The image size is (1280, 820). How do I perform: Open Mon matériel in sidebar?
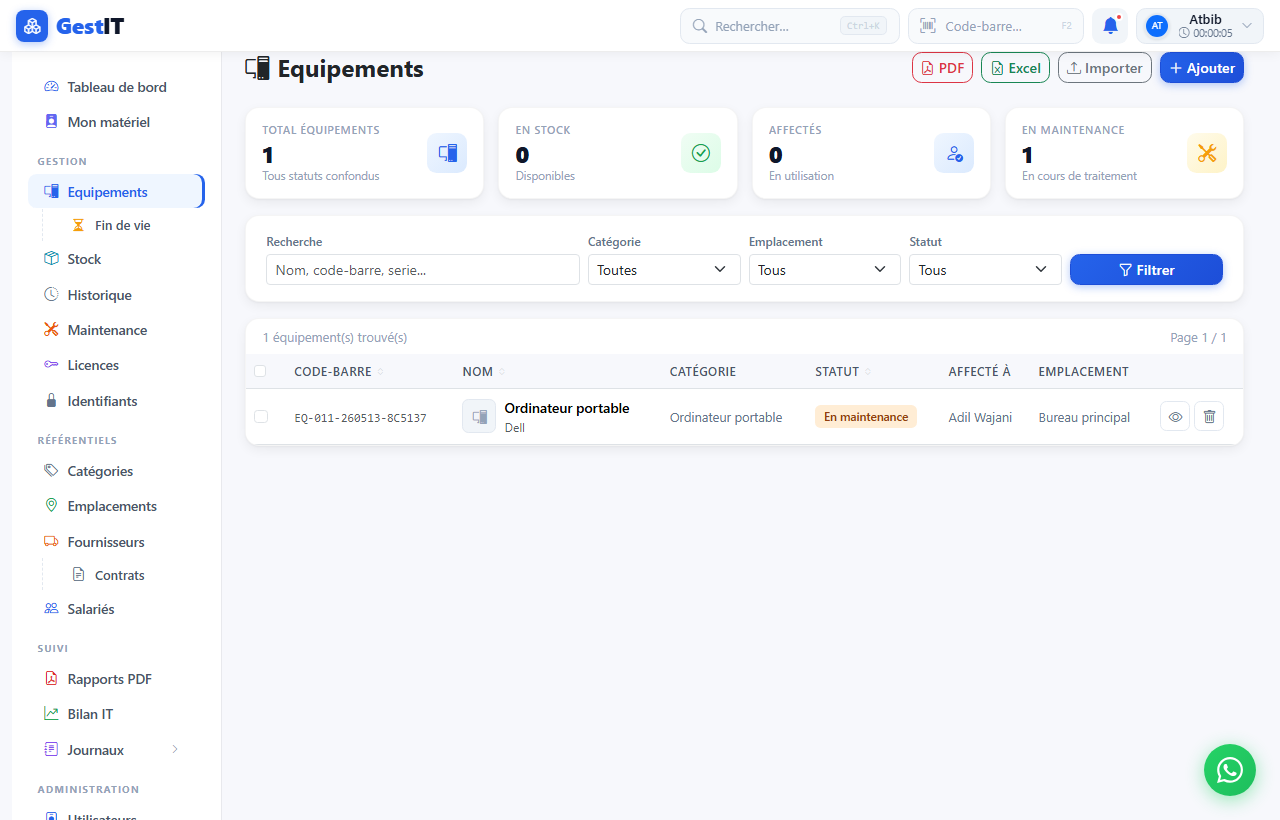tap(116, 122)
